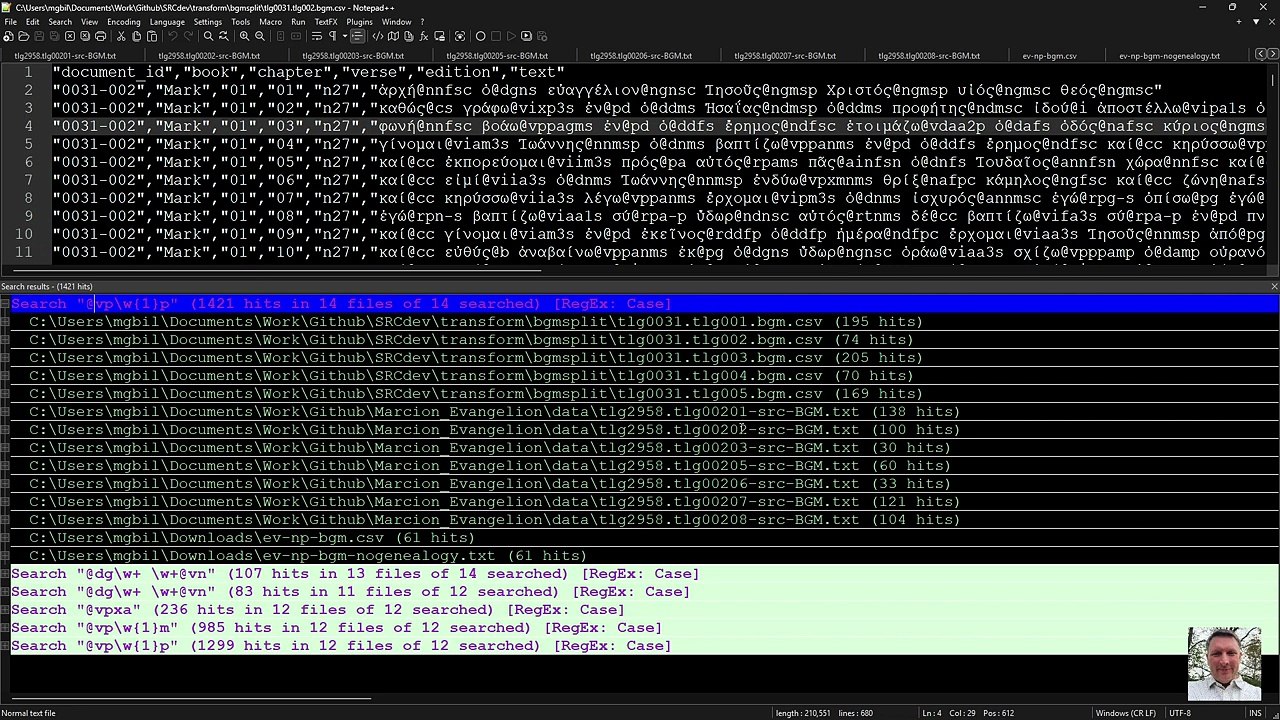Close the Search results panel

(1273, 286)
